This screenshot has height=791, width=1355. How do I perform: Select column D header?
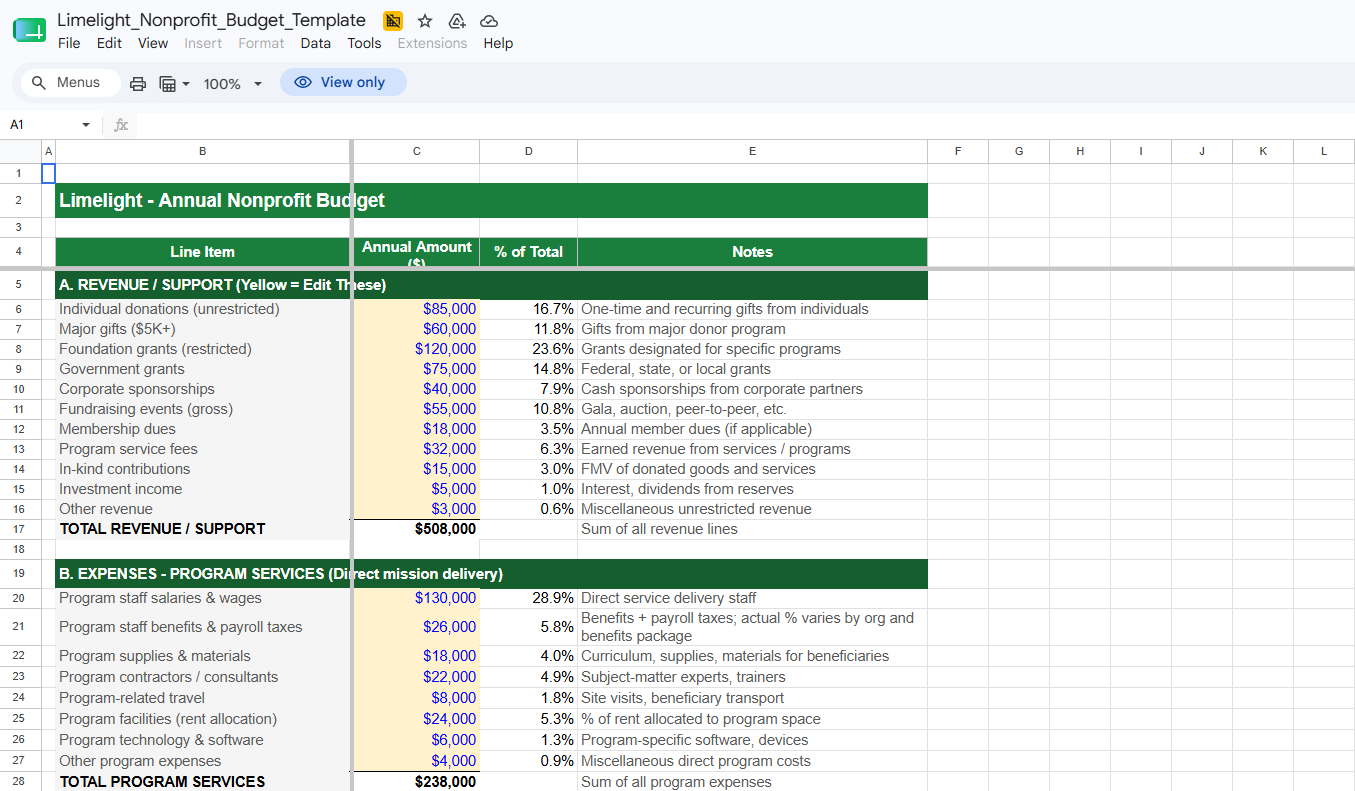point(528,151)
